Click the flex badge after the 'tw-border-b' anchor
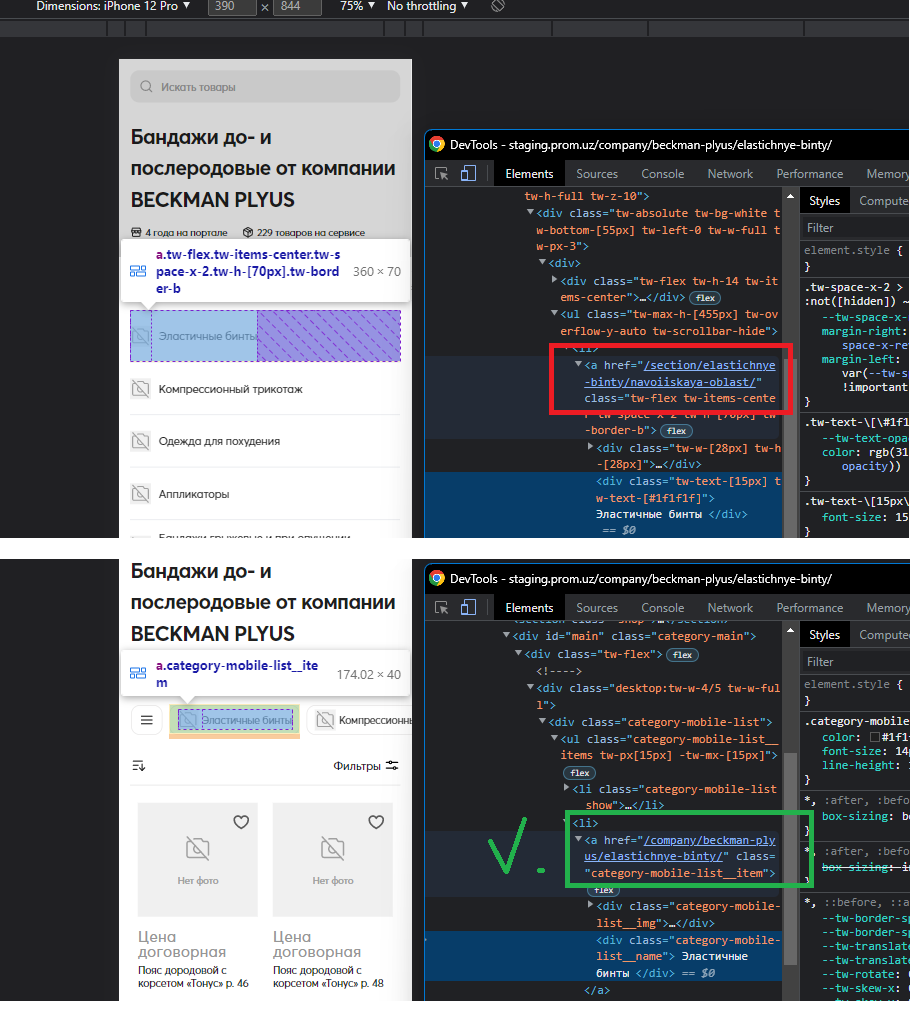Image resolution: width=920 pixels, height=1028 pixels. pyautogui.click(x=676, y=431)
